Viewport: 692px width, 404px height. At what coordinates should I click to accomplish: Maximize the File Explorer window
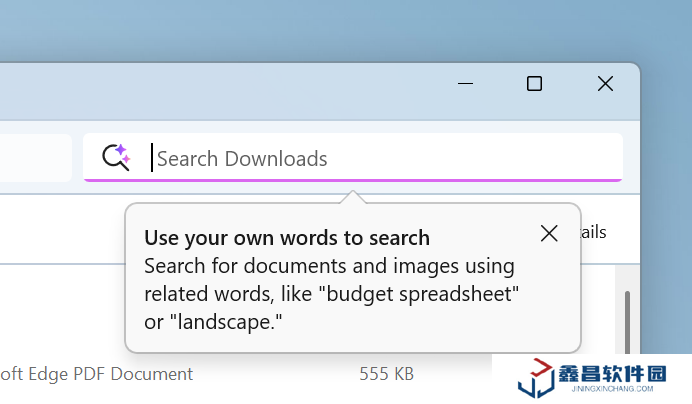coord(534,84)
